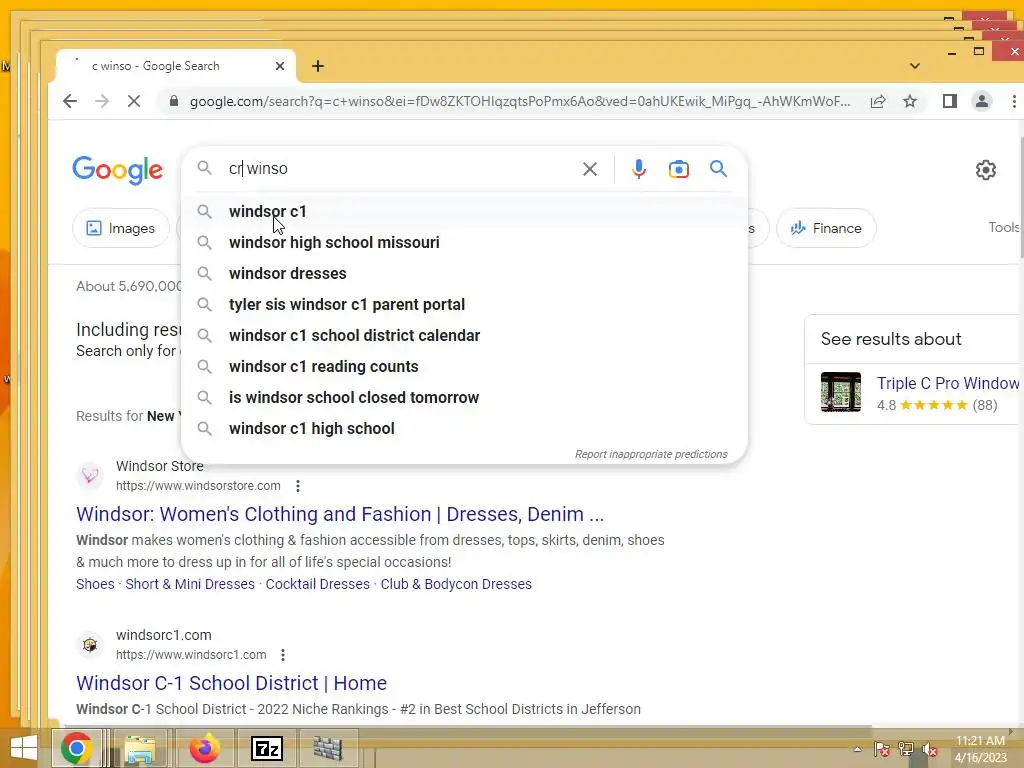Launch Firefox from the taskbar
The image size is (1024, 768).
pyautogui.click(x=204, y=748)
